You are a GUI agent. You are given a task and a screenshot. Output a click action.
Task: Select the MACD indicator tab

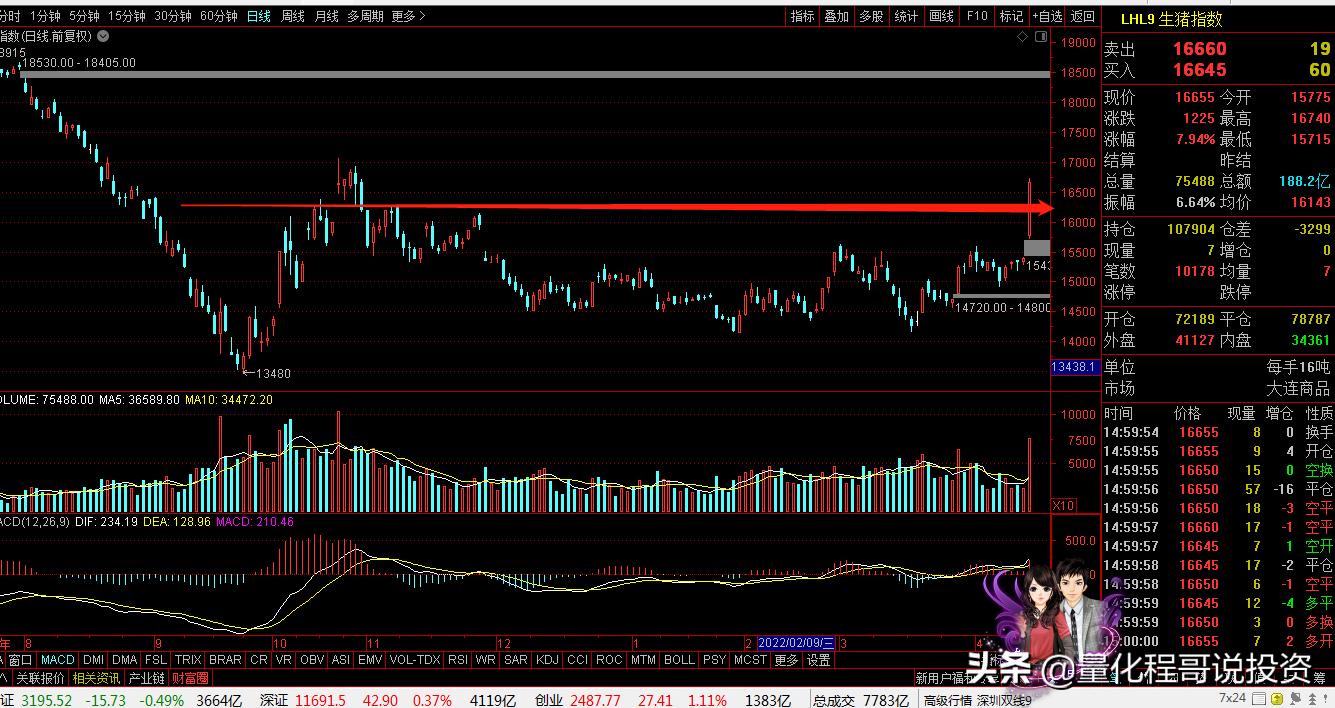tap(57, 659)
